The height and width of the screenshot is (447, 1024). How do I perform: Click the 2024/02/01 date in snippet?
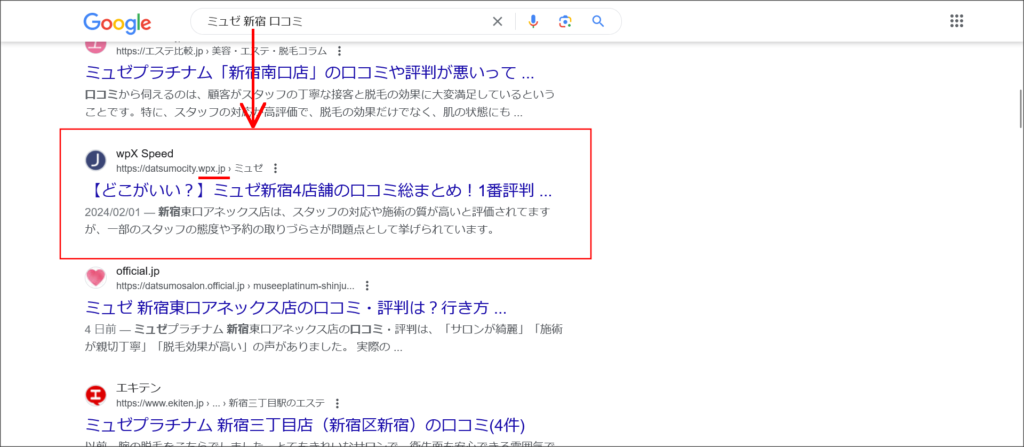click(x=110, y=212)
